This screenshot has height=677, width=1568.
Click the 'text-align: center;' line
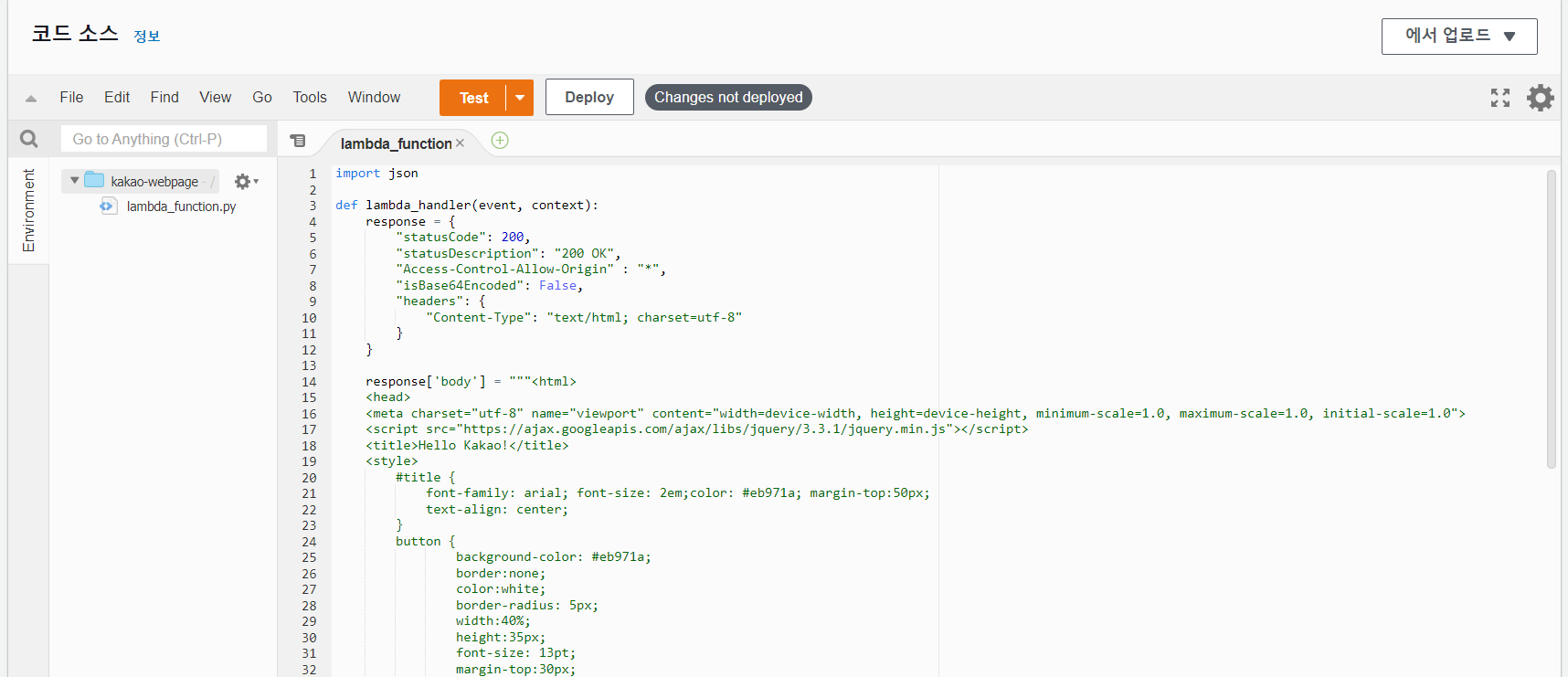click(x=497, y=510)
